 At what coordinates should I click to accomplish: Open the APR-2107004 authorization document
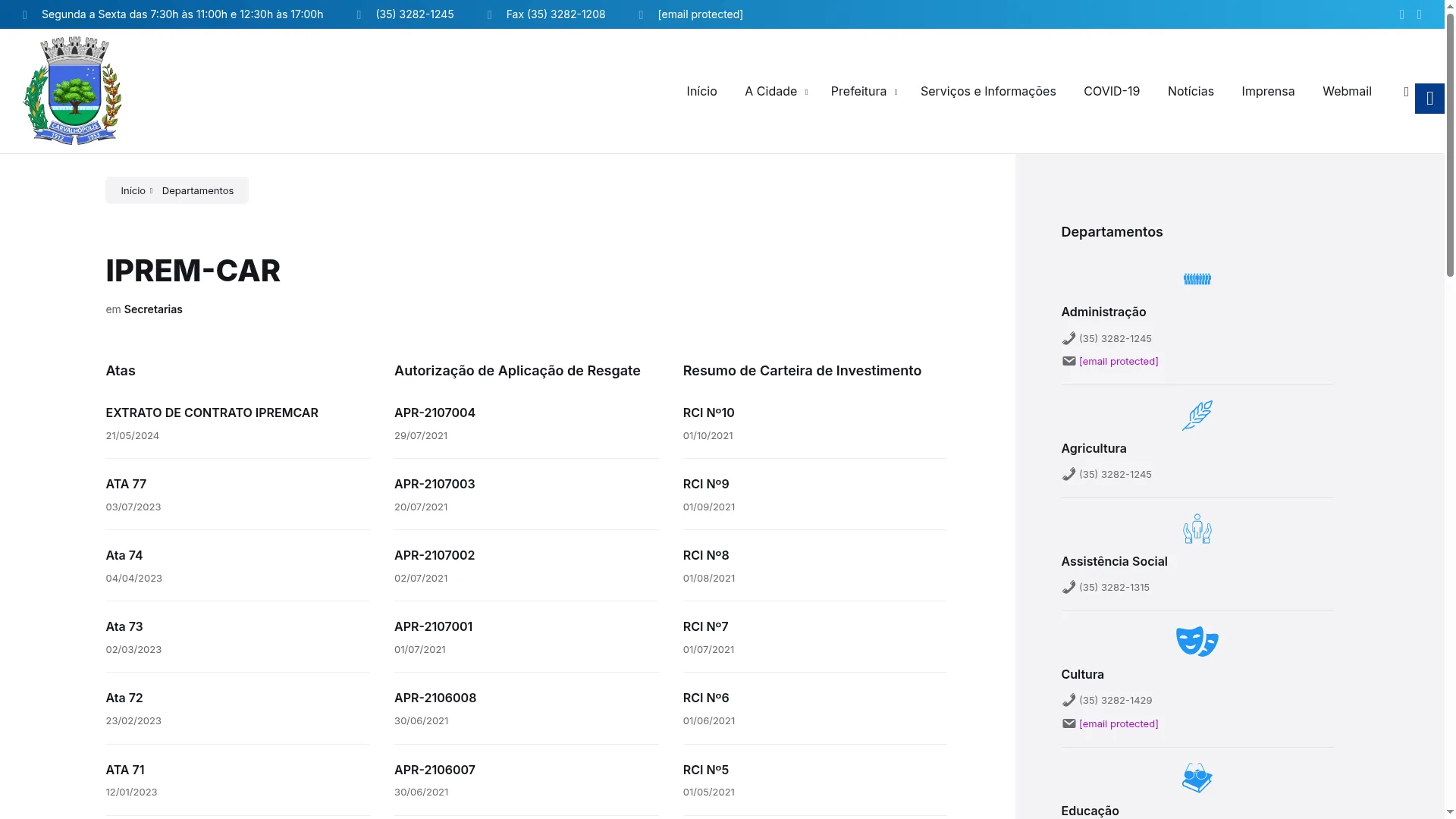click(435, 413)
